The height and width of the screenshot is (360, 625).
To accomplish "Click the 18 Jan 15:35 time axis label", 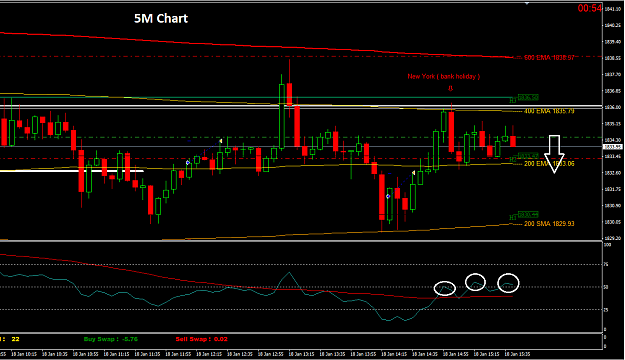I will (x=517, y=354).
